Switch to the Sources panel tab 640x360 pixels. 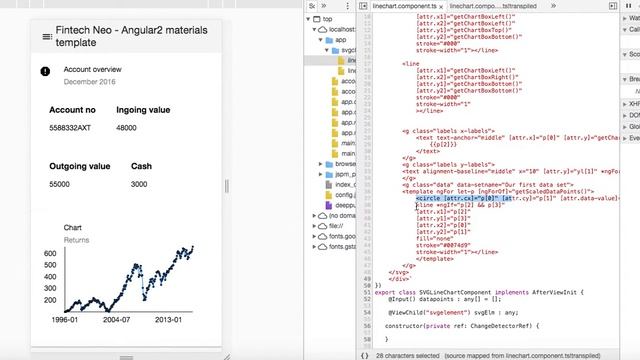tap(312, 6)
